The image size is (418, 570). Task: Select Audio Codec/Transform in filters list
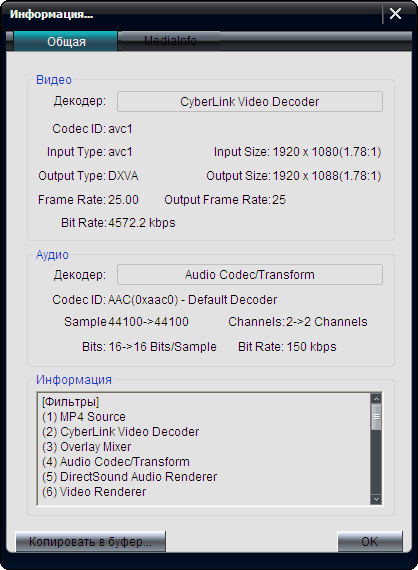point(116,461)
